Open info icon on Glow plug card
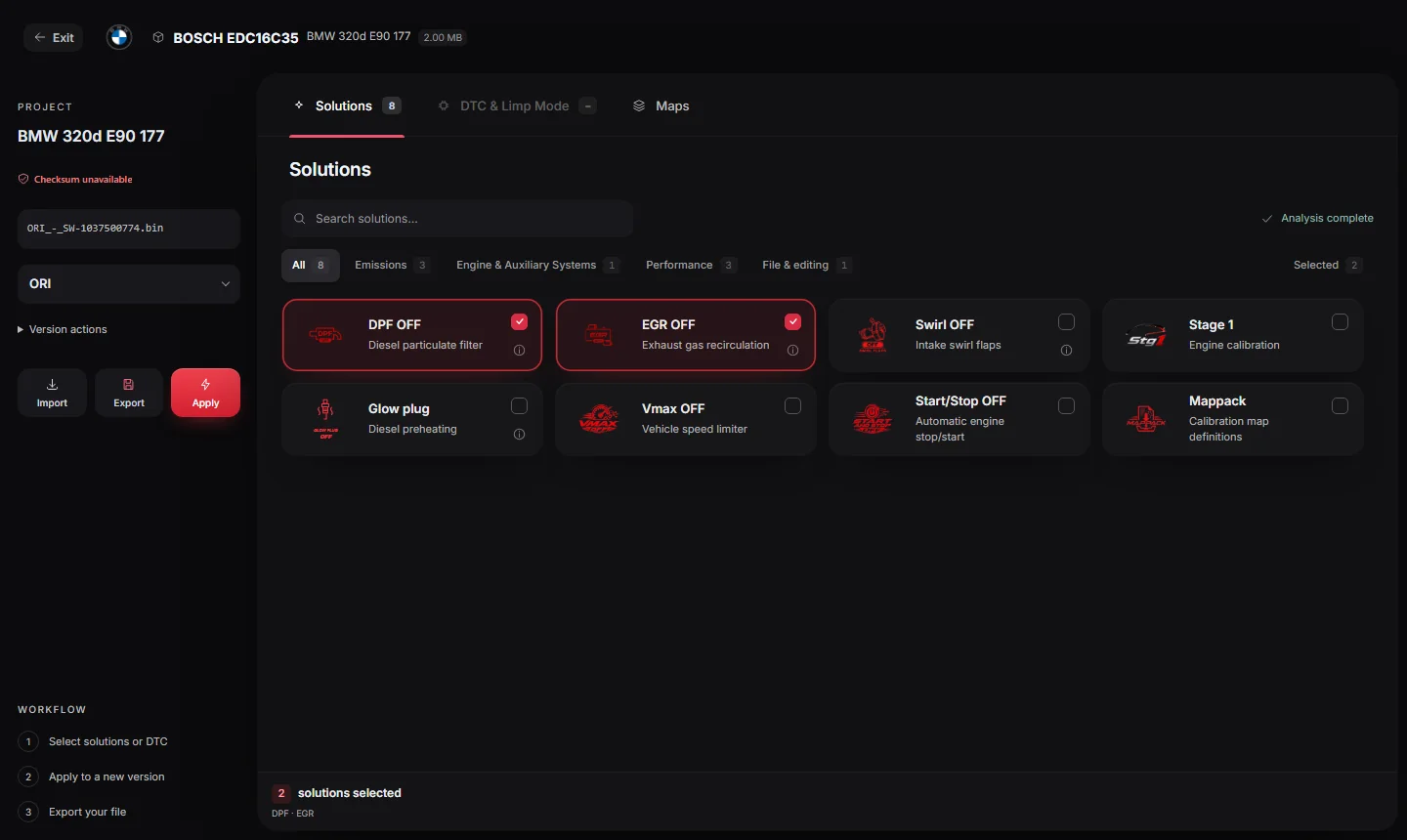The image size is (1407, 840). [520, 435]
